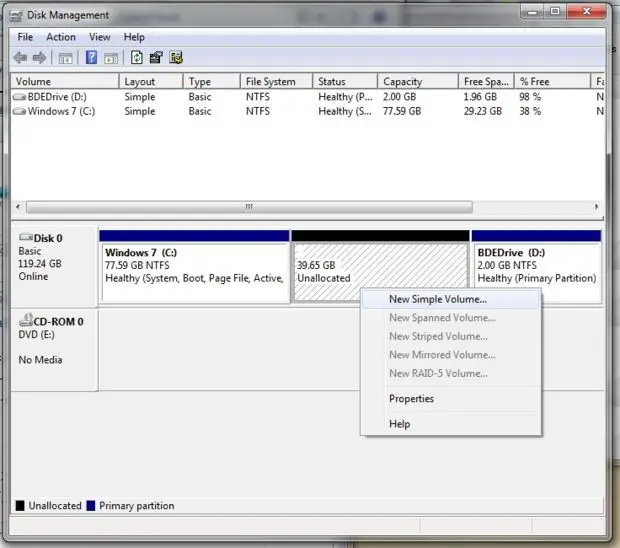The image size is (620, 548).
Task: Click the Back arrow toolbar icon
Action: 20,58
